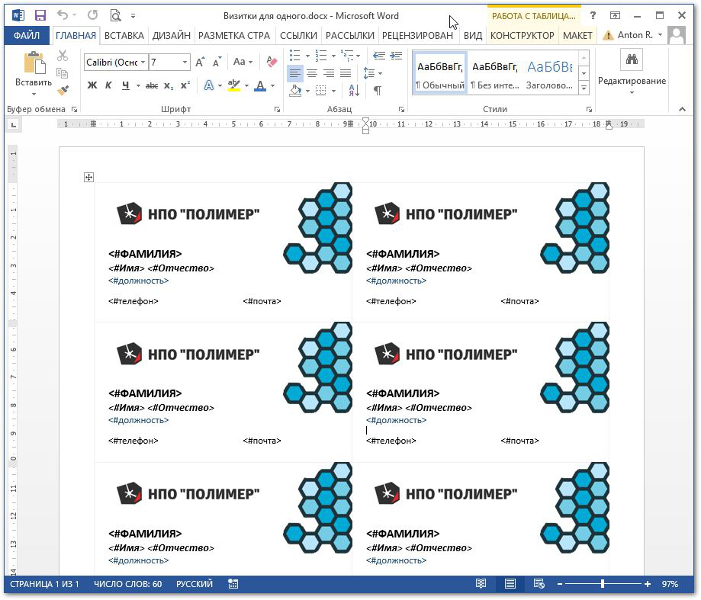Align text right
This screenshot has height=600, width=701.
point(329,73)
